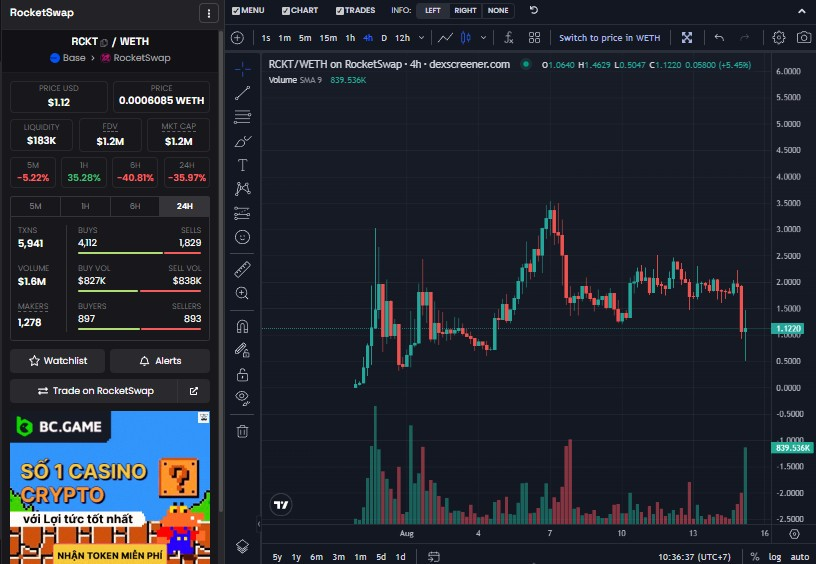
Task: Open the Fibonacci retracement tool
Action: 243,117
